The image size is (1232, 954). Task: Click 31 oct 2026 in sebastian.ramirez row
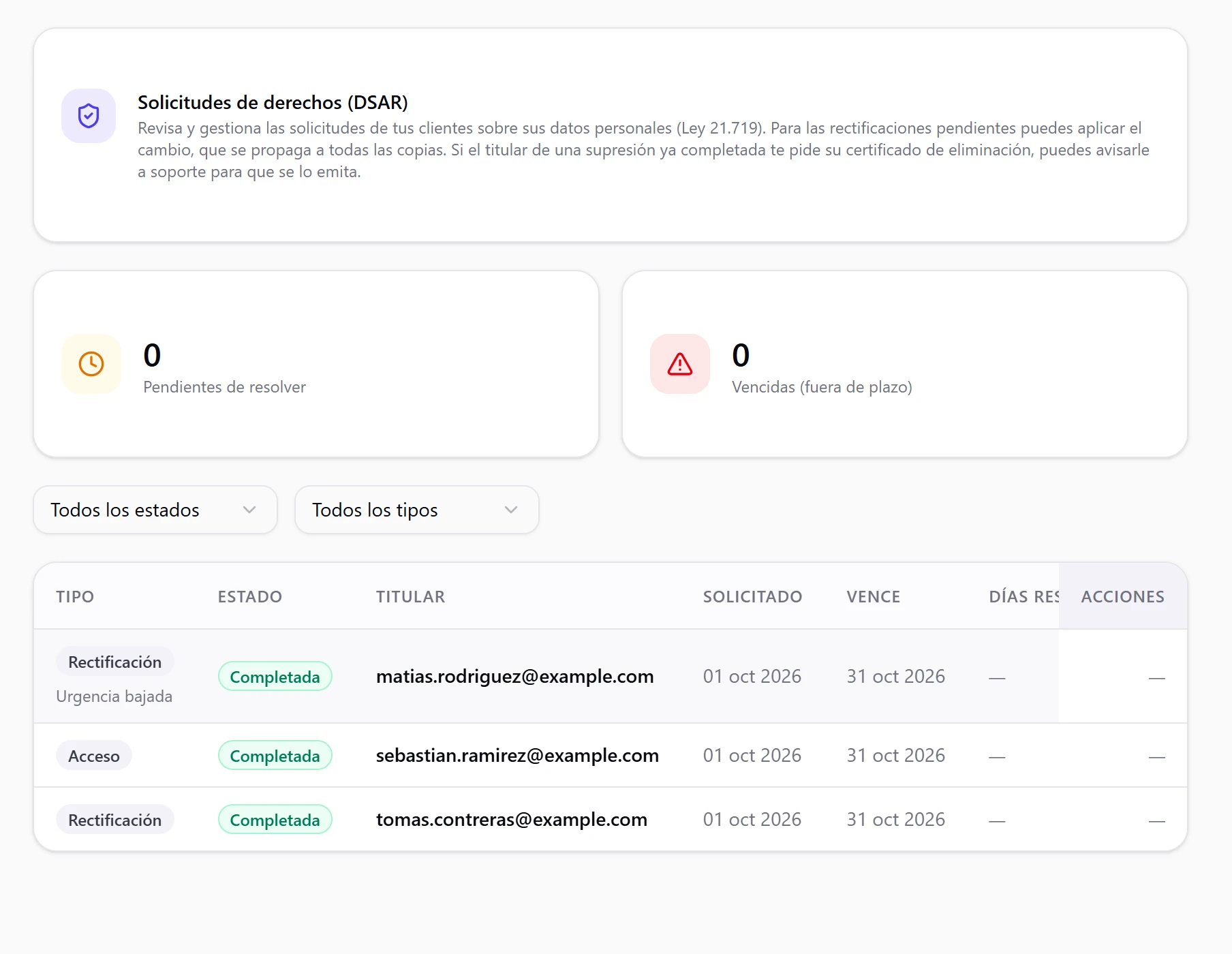click(896, 756)
